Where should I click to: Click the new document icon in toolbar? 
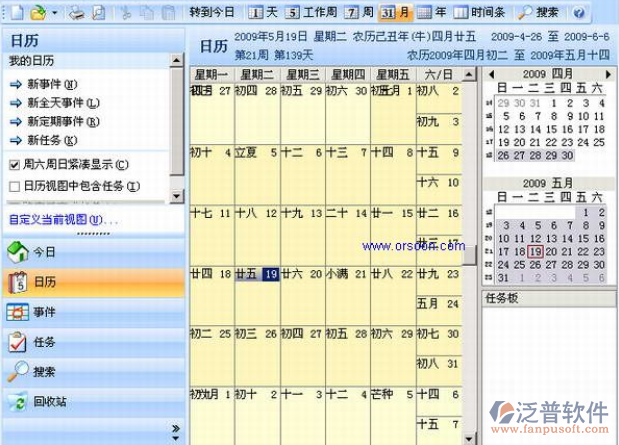pyautogui.click(x=14, y=13)
